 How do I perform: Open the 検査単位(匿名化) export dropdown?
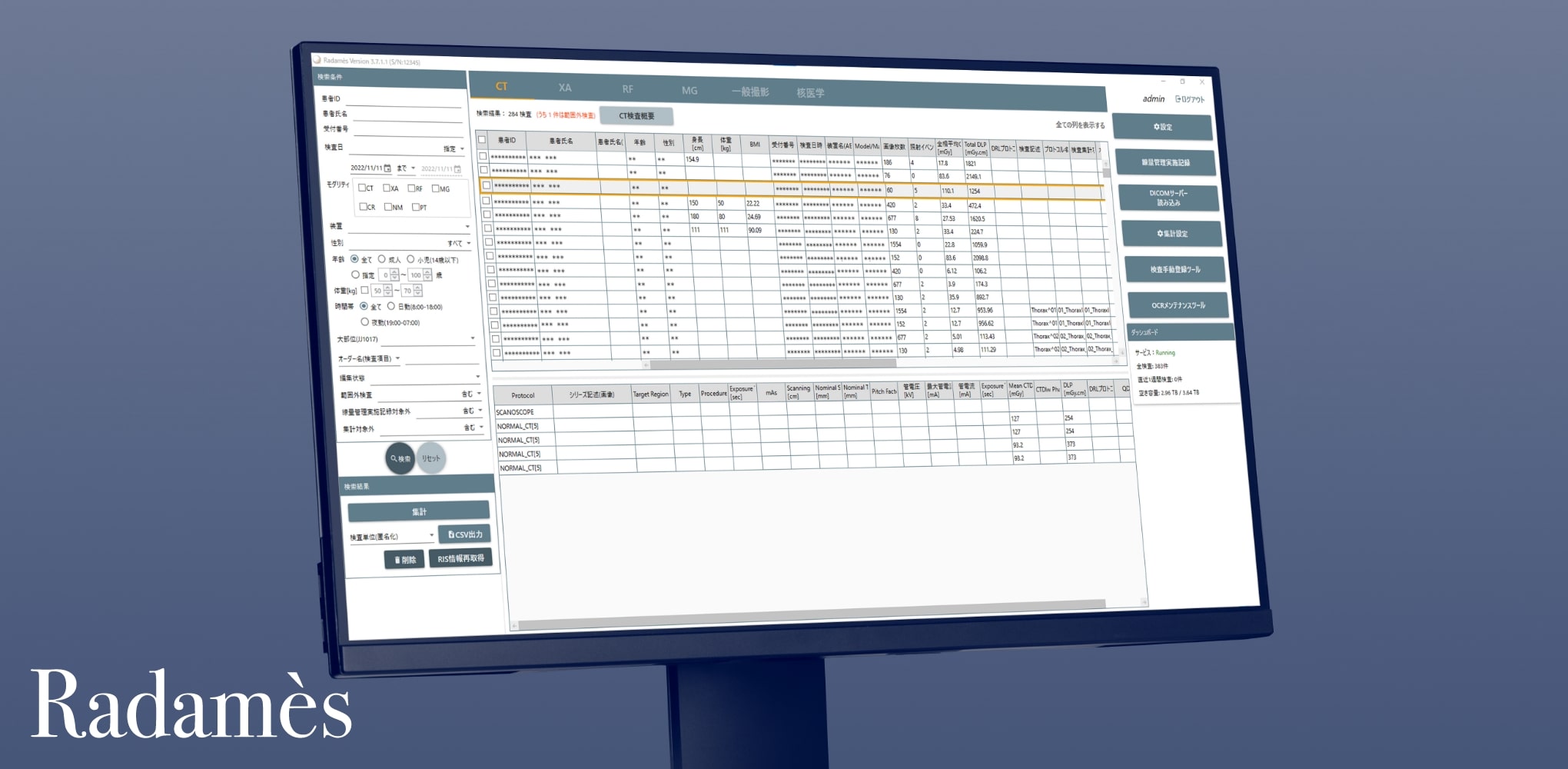point(392,537)
